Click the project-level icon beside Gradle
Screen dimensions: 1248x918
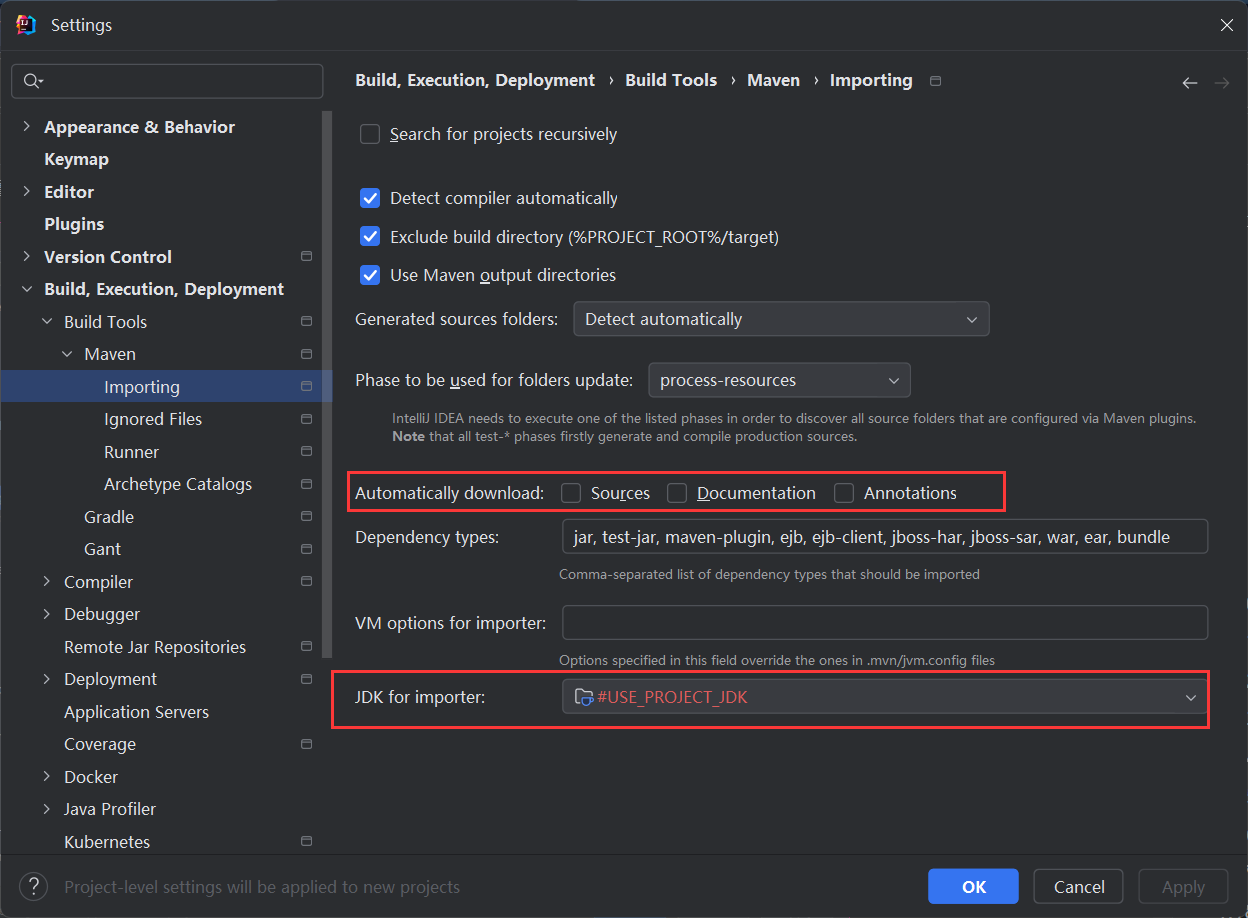[306, 517]
